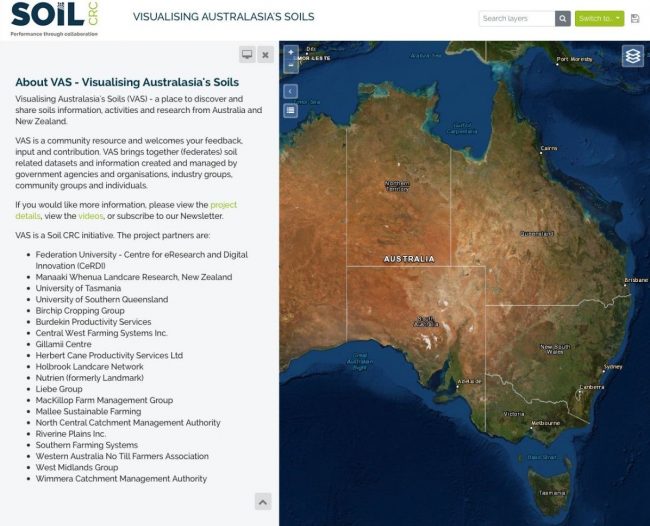This screenshot has width=650, height=526.
Task: Click the AUSTRALIA label on map
Action: pyautogui.click(x=409, y=259)
